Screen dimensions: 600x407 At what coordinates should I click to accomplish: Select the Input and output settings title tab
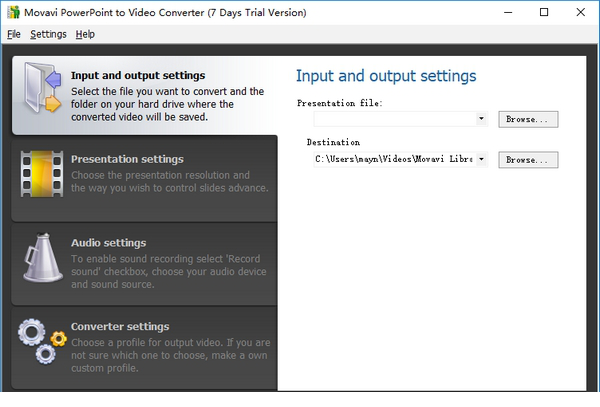coord(138,75)
